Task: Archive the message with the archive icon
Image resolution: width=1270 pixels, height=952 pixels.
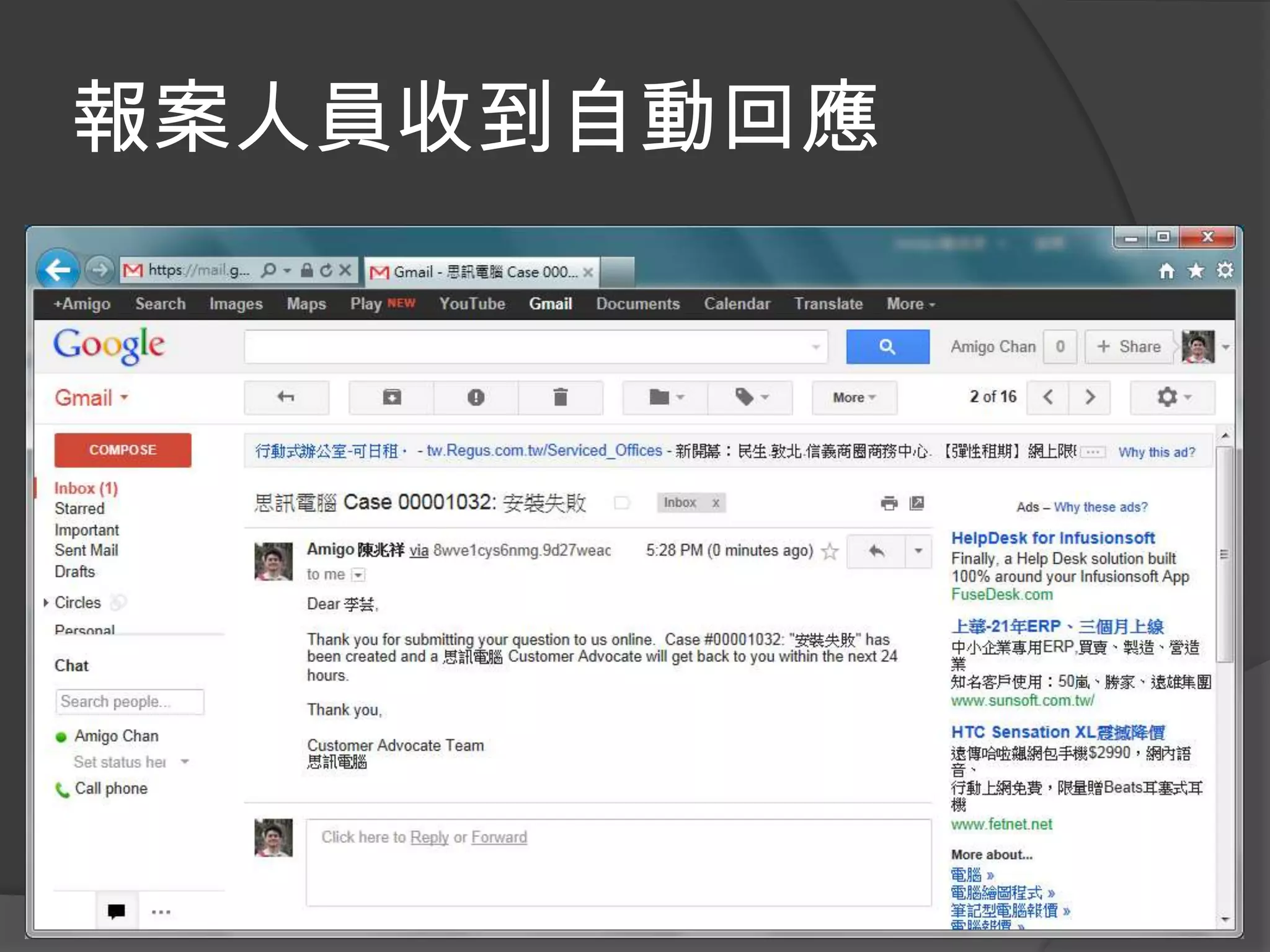Action: 392,397
